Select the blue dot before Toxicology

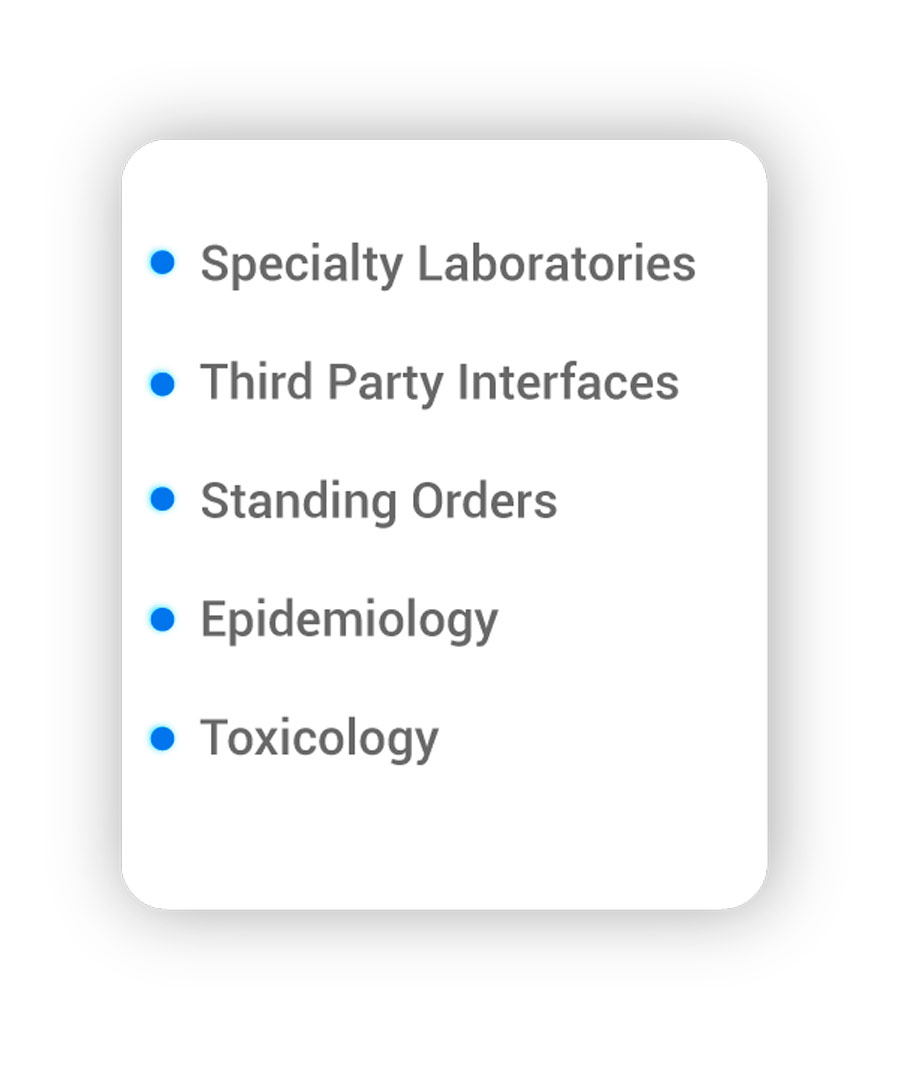162,738
